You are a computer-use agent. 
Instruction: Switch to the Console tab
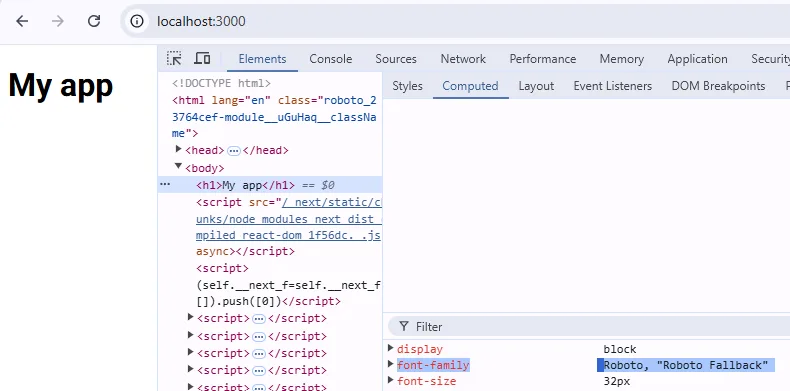click(x=331, y=59)
